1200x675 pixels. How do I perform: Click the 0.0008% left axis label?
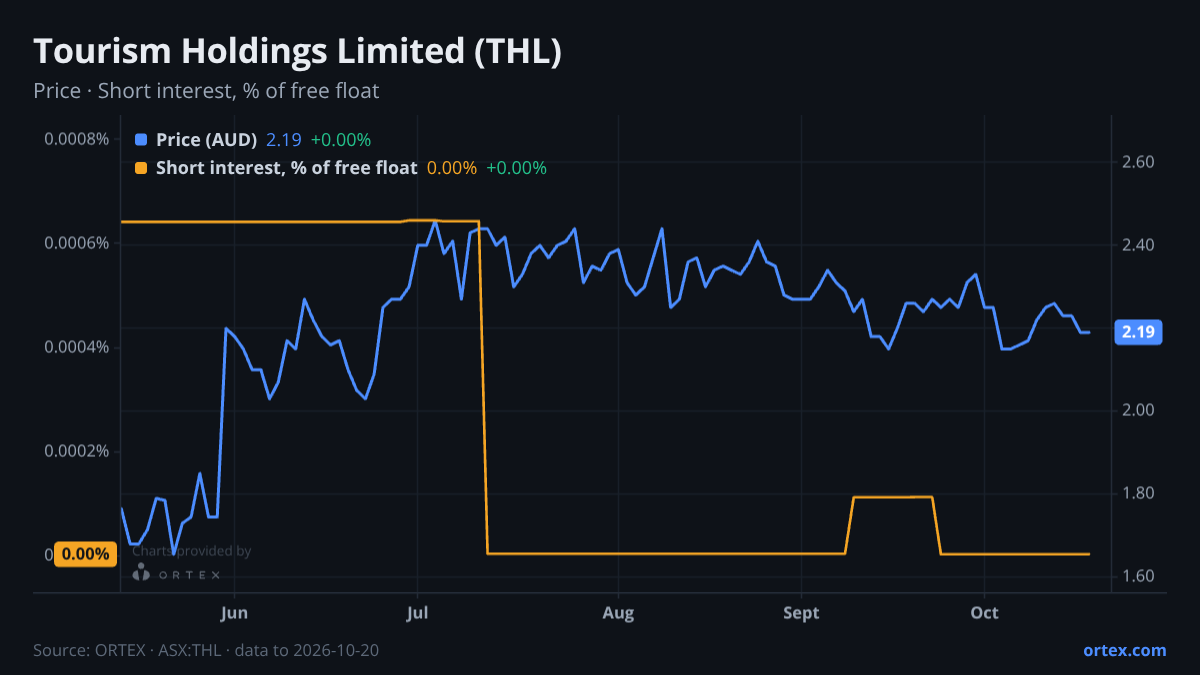(77, 138)
